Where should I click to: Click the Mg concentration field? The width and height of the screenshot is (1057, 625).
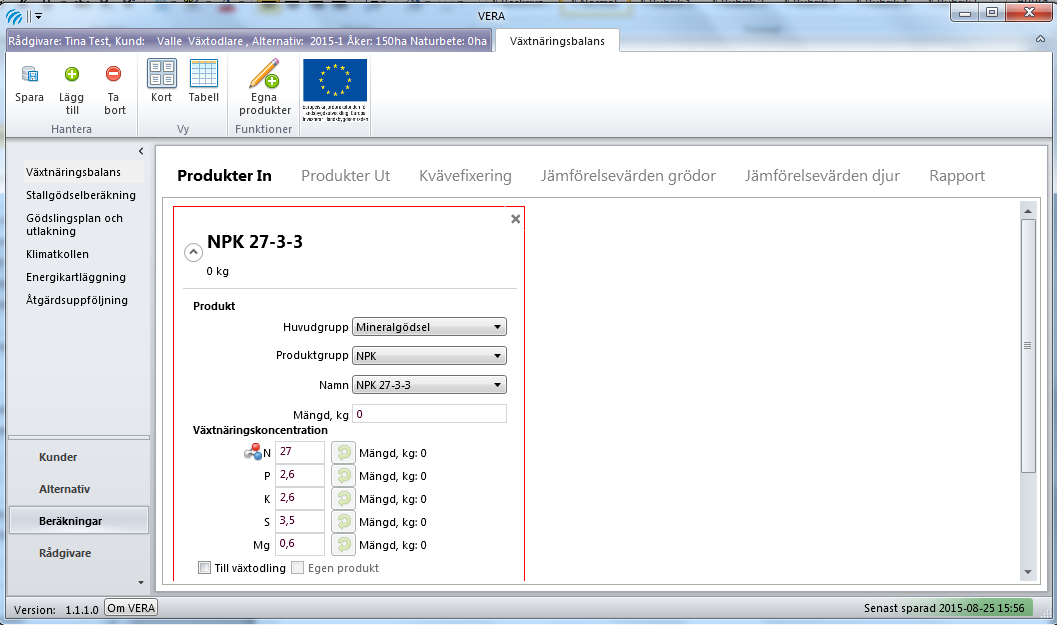pyautogui.click(x=300, y=543)
